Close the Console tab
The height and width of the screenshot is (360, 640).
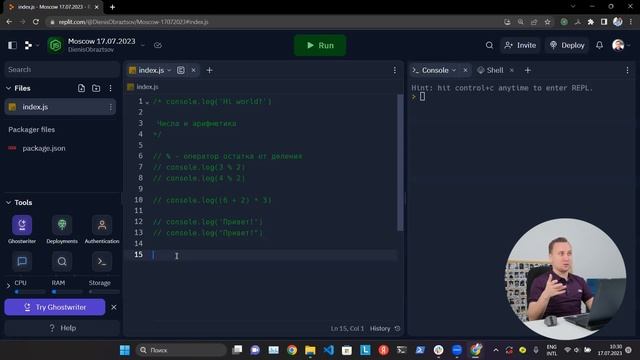pos(465,70)
